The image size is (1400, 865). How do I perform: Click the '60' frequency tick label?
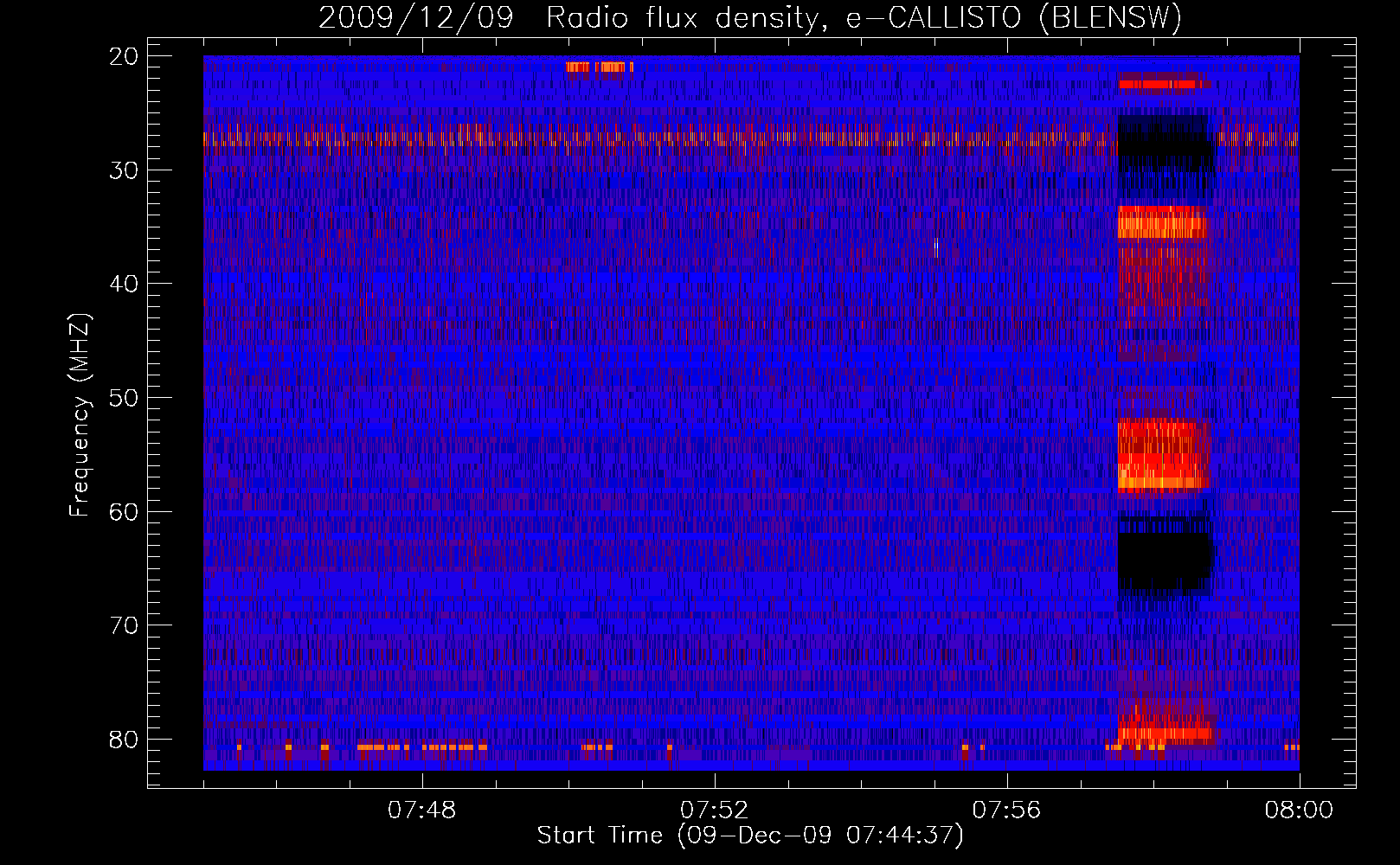pos(125,512)
